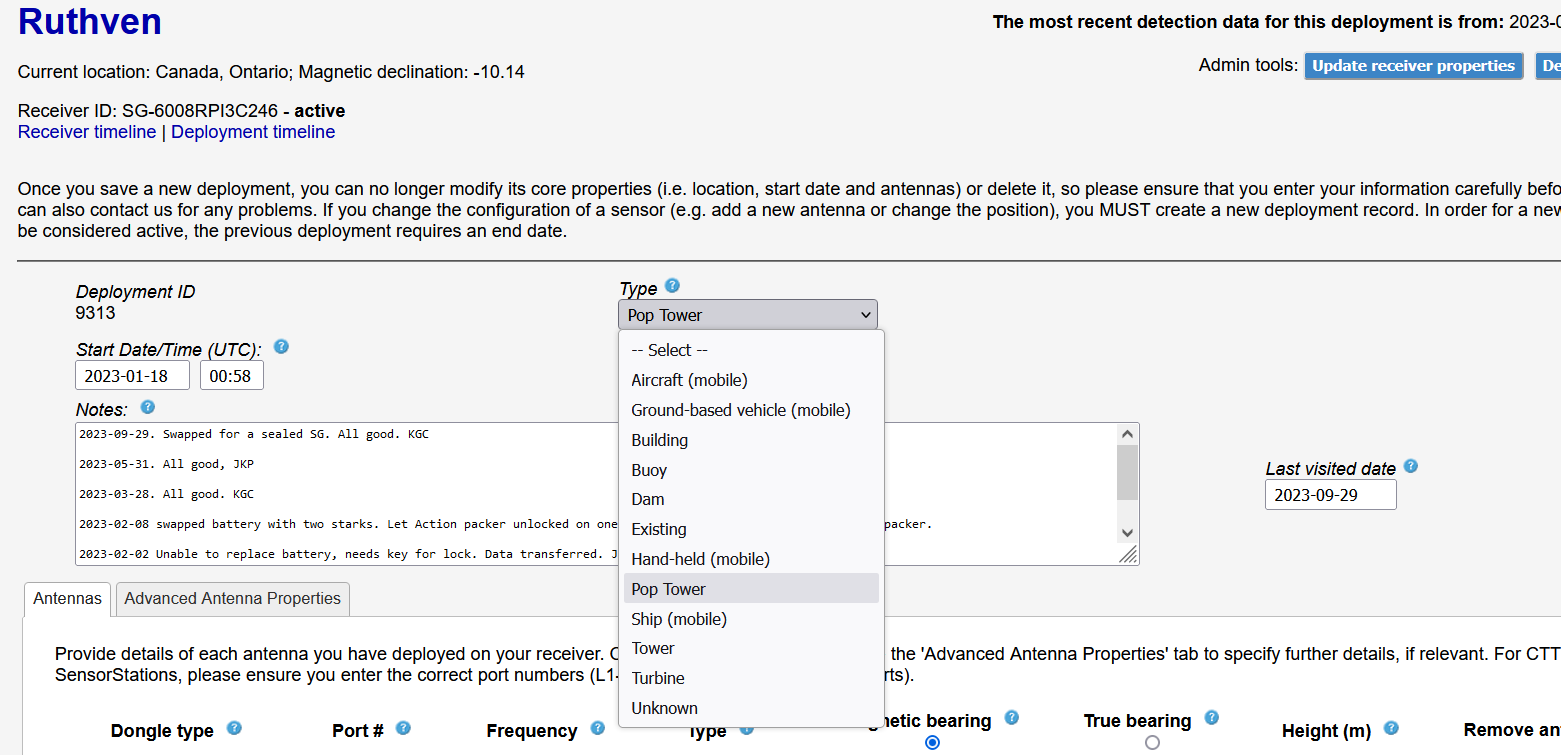The image size is (1561, 755).
Task: Open the Antennas tab
Action: [67, 598]
